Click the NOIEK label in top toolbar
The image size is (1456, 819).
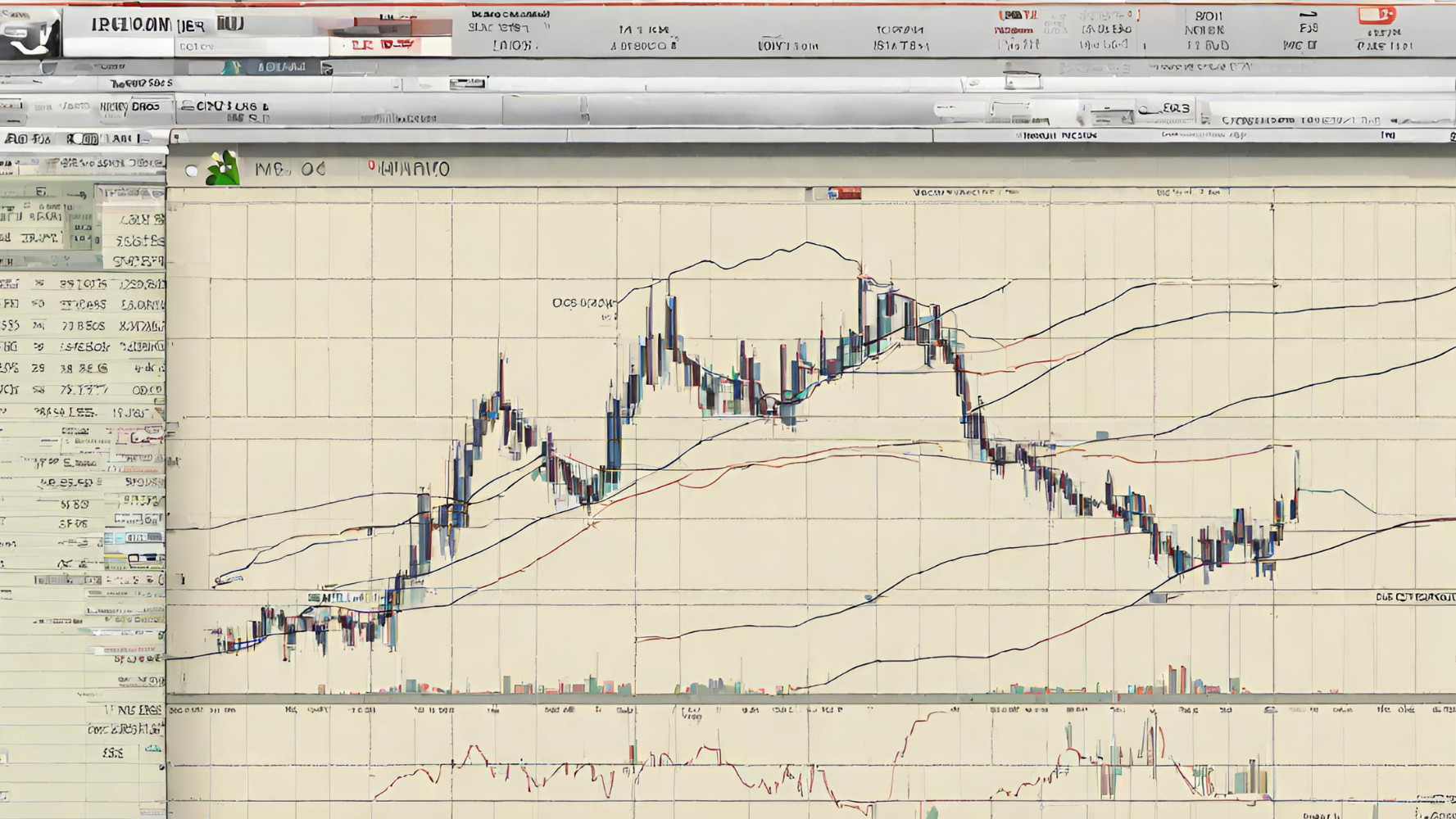(1204, 30)
